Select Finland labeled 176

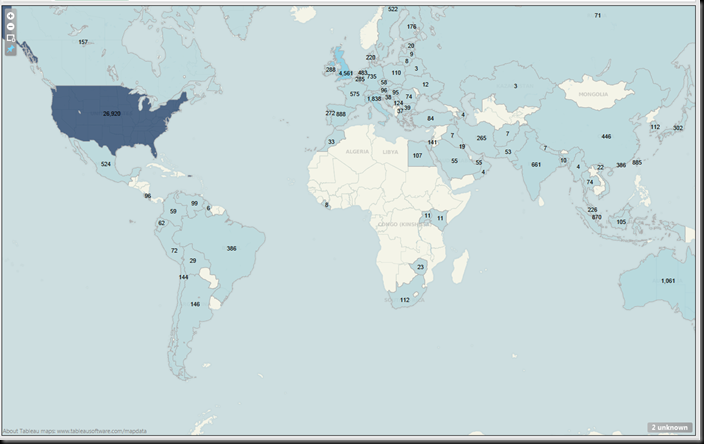(411, 26)
